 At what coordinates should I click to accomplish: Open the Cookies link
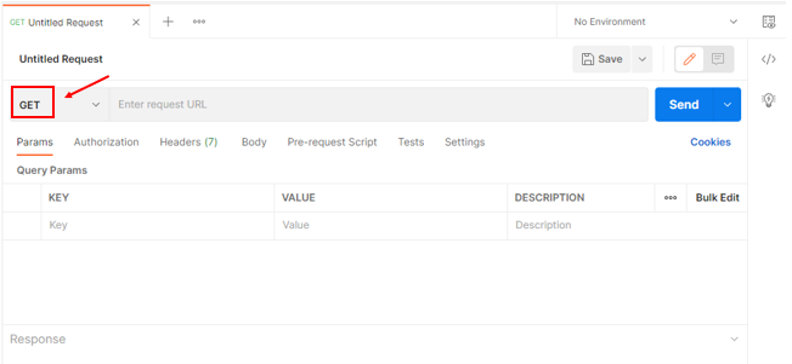pyautogui.click(x=710, y=142)
